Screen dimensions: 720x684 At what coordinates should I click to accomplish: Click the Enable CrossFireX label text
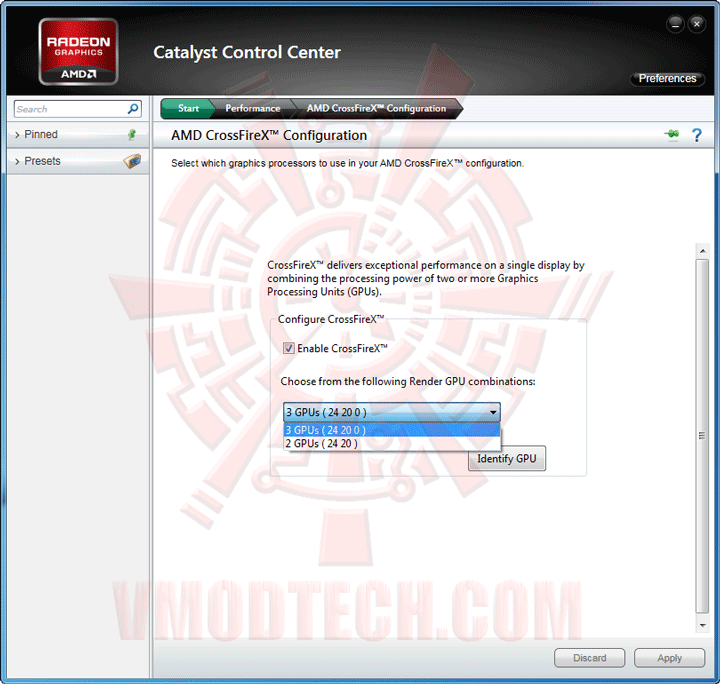point(343,348)
